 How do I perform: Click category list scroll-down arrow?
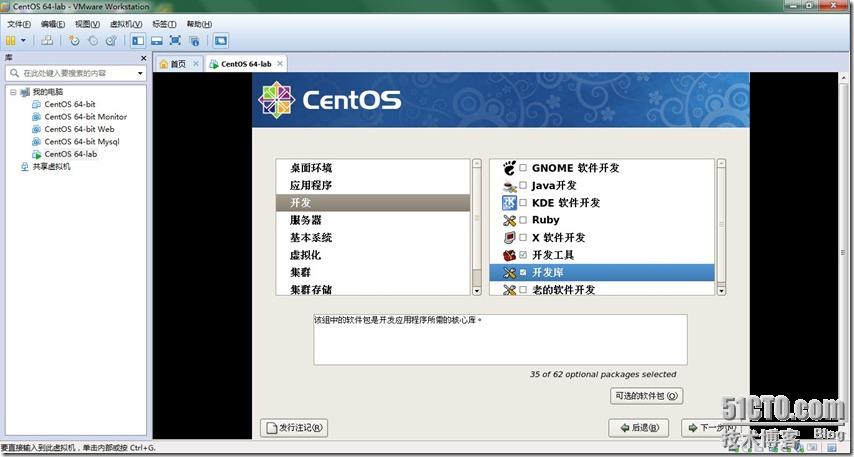coord(477,291)
